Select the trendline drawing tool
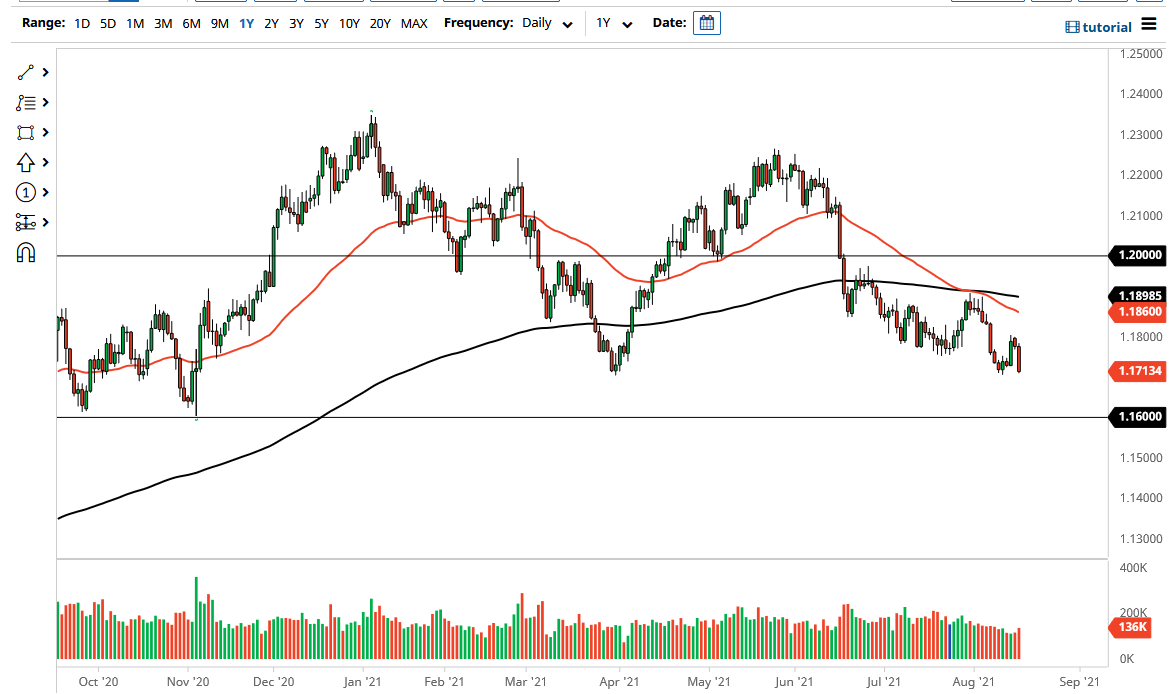The height and width of the screenshot is (694, 1172). (x=27, y=72)
